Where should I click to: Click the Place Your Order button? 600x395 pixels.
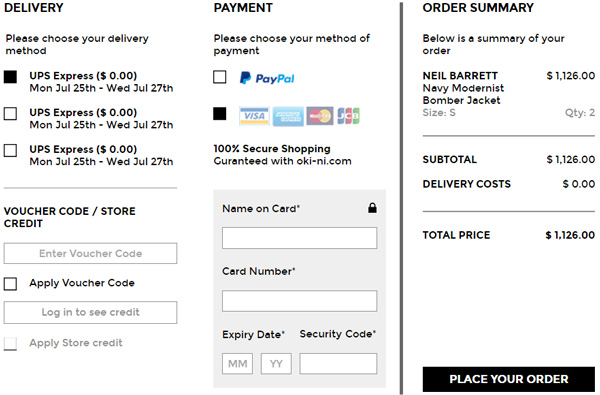pos(509,379)
